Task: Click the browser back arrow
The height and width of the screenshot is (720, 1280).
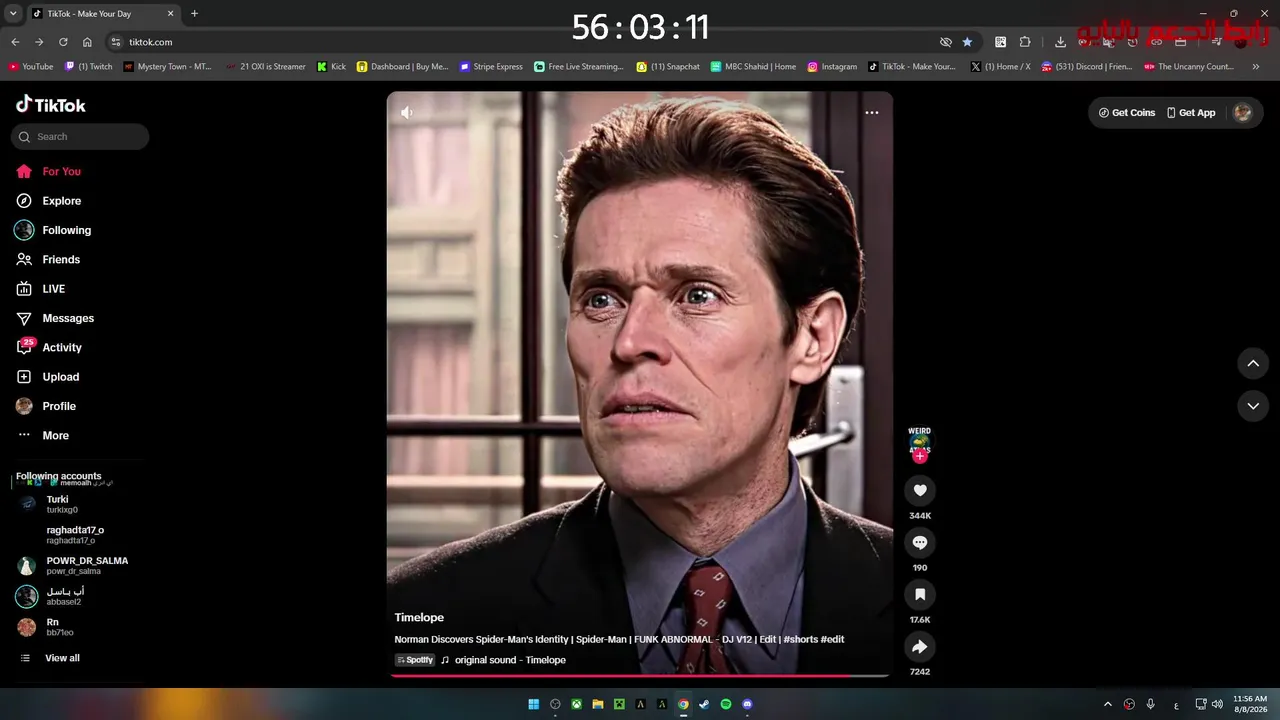Action: pyautogui.click(x=15, y=42)
